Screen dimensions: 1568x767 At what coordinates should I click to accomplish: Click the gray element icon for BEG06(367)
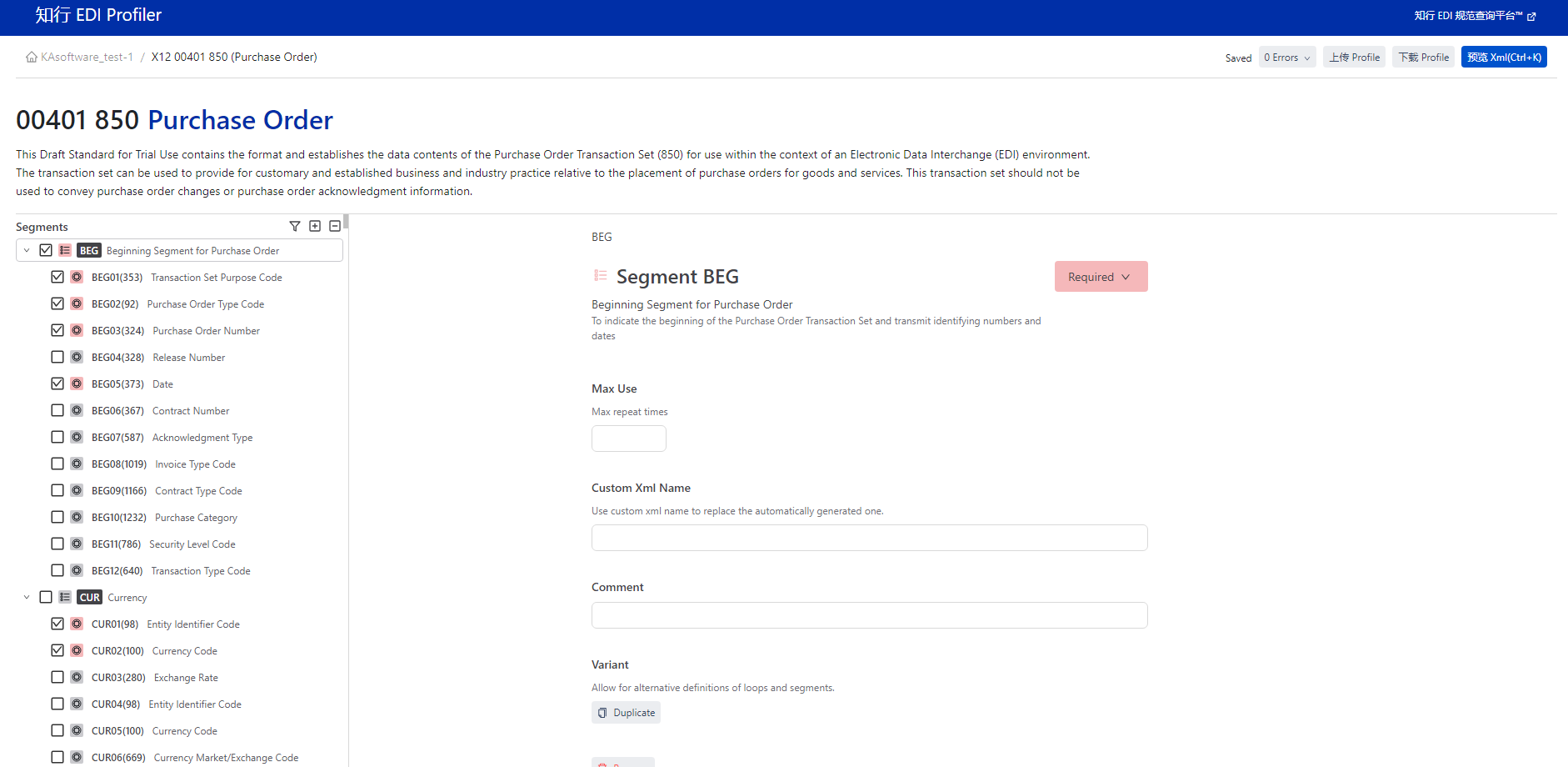[77, 410]
